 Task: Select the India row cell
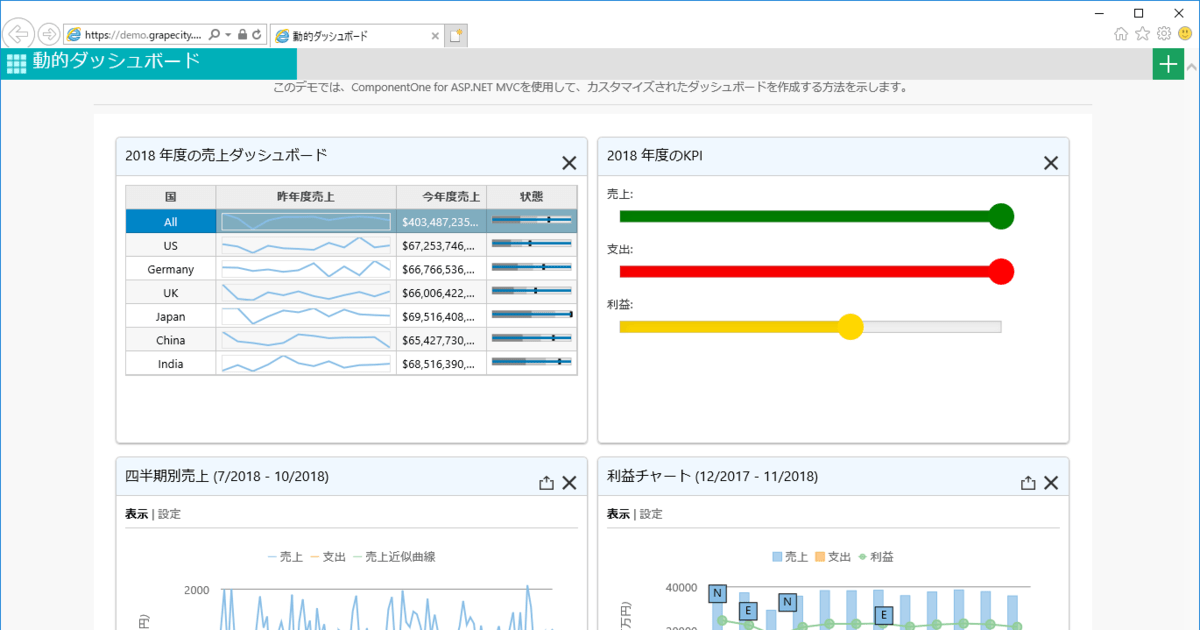[171, 363]
